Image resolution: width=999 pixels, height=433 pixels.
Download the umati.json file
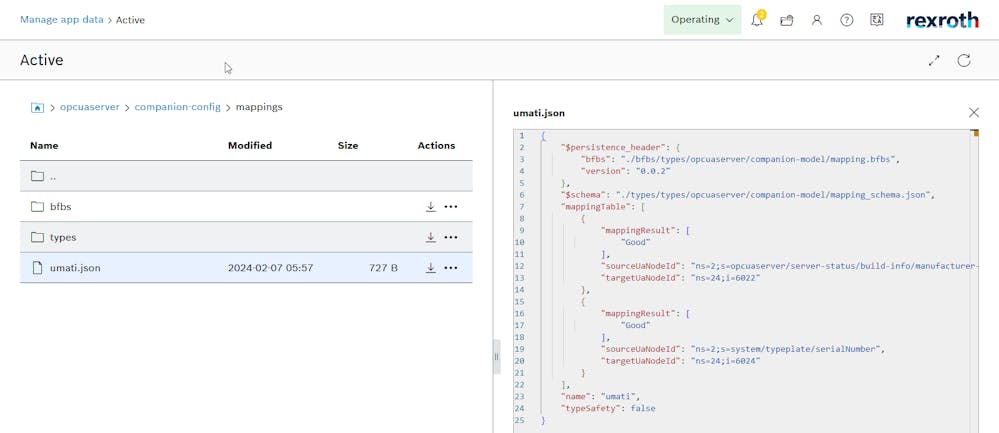click(x=431, y=268)
